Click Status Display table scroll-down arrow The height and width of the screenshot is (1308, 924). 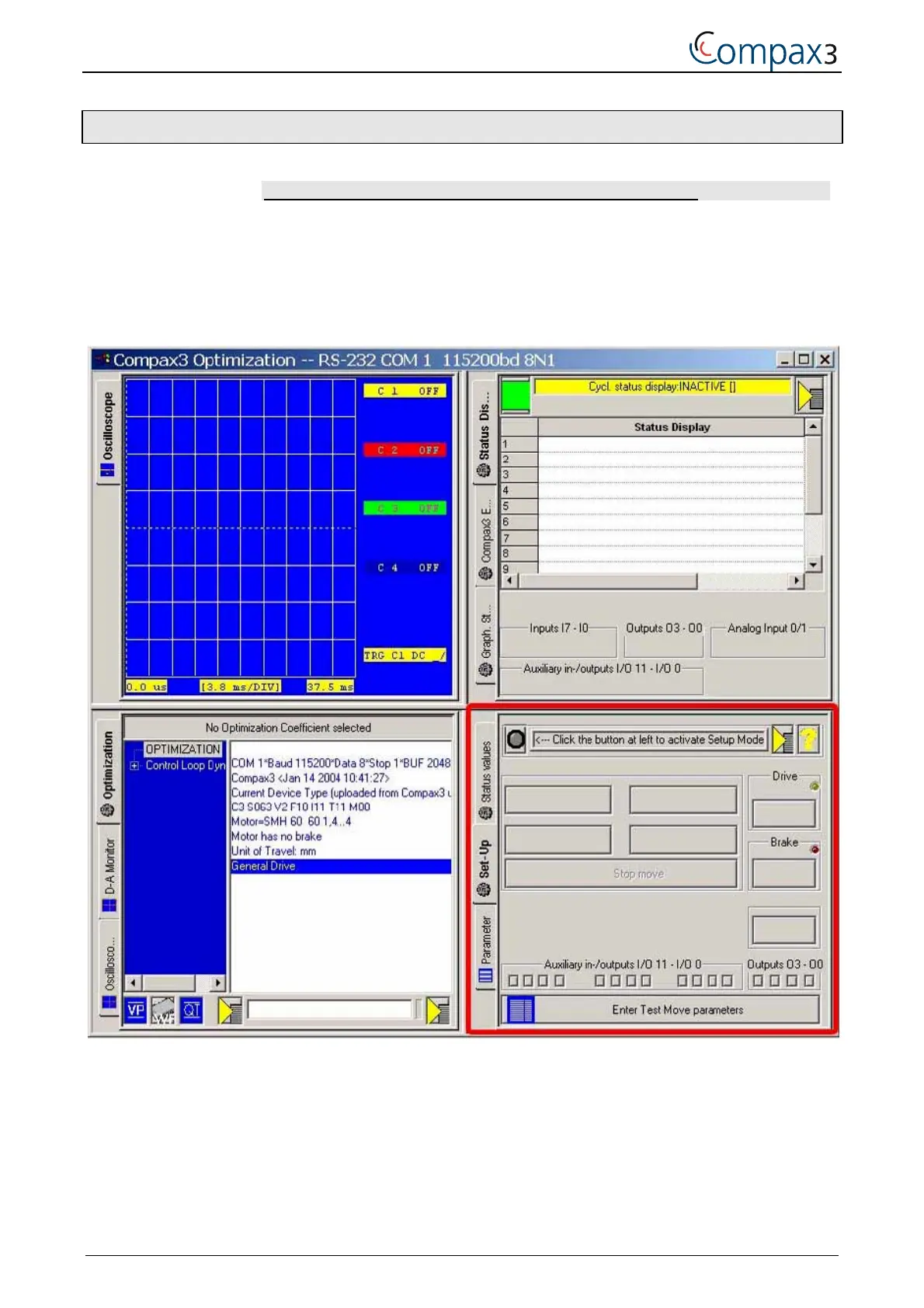(813, 565)
